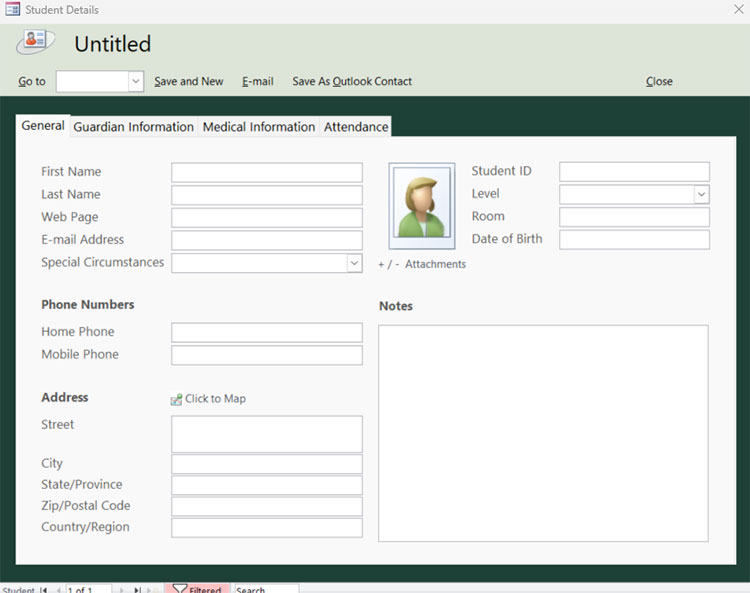
Task: Open the Guardian Information tab
Action: point(133,127)
